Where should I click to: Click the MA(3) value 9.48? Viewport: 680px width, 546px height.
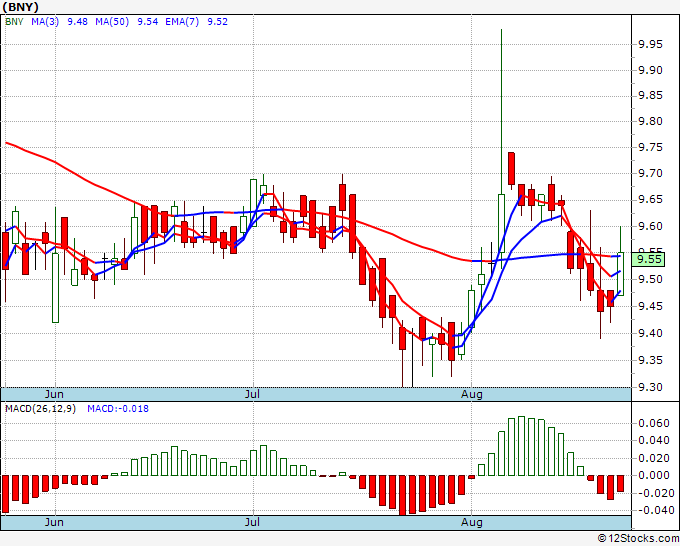pos(78,21)
